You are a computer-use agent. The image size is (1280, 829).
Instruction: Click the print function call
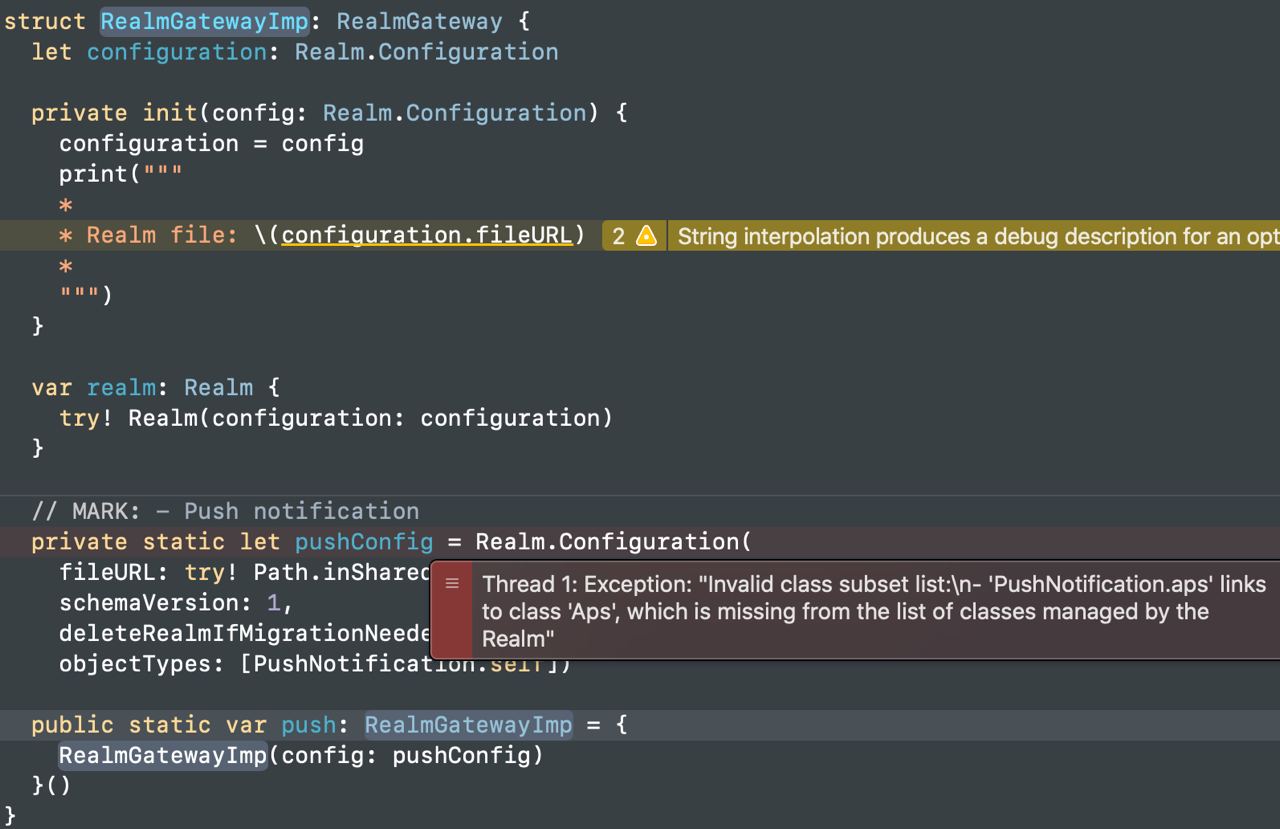click(x=93, y=174)
